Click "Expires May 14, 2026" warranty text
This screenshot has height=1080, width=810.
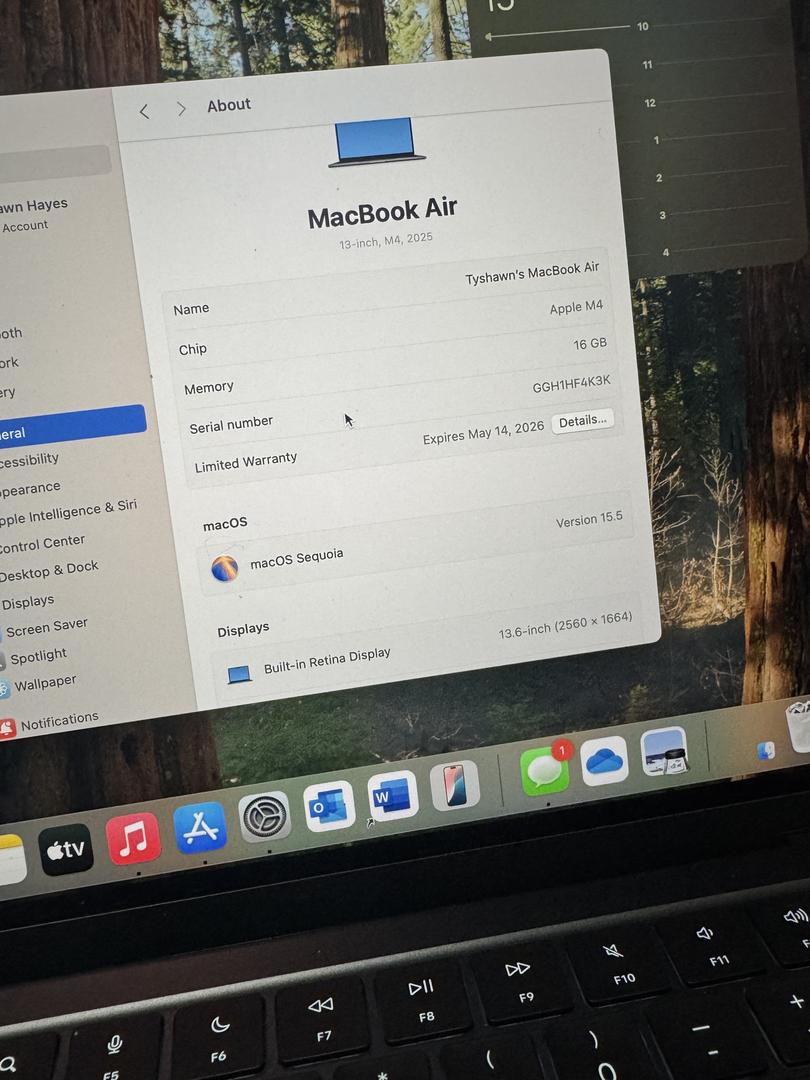tap(483, 433)
